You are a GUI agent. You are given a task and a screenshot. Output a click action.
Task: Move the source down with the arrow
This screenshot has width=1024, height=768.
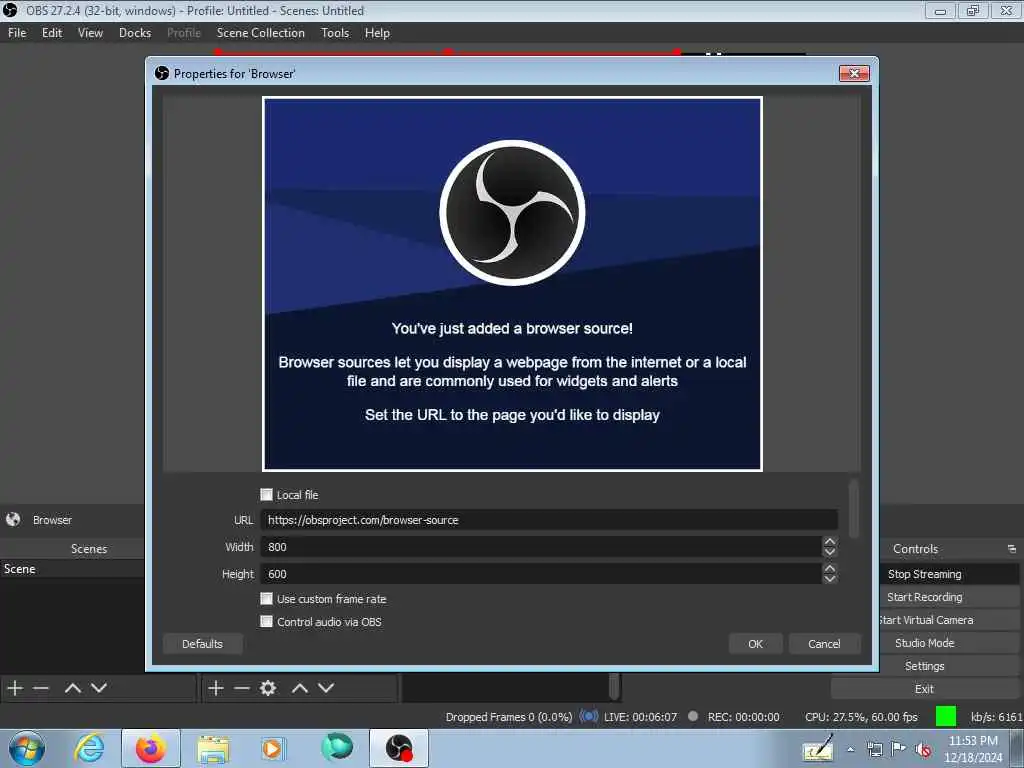(x=326, y=688)
